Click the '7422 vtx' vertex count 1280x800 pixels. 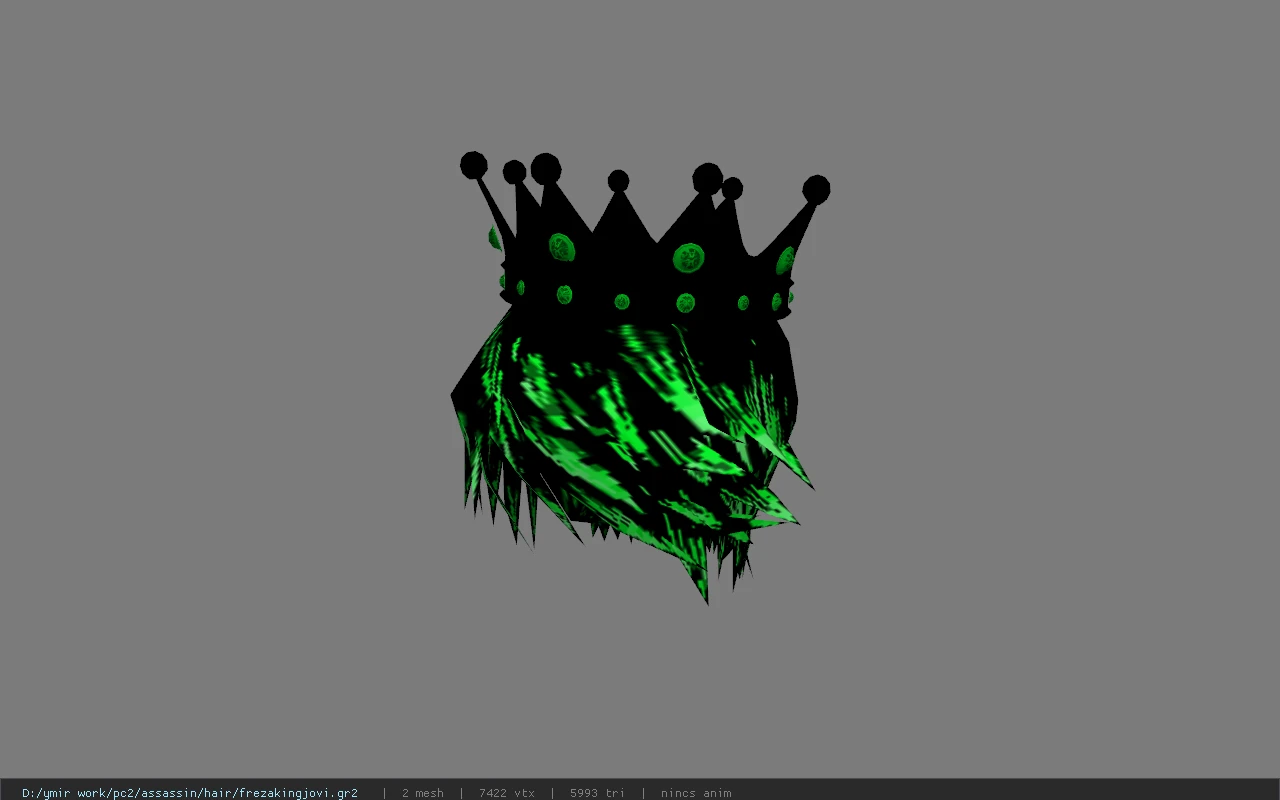[x=506, y=793]
